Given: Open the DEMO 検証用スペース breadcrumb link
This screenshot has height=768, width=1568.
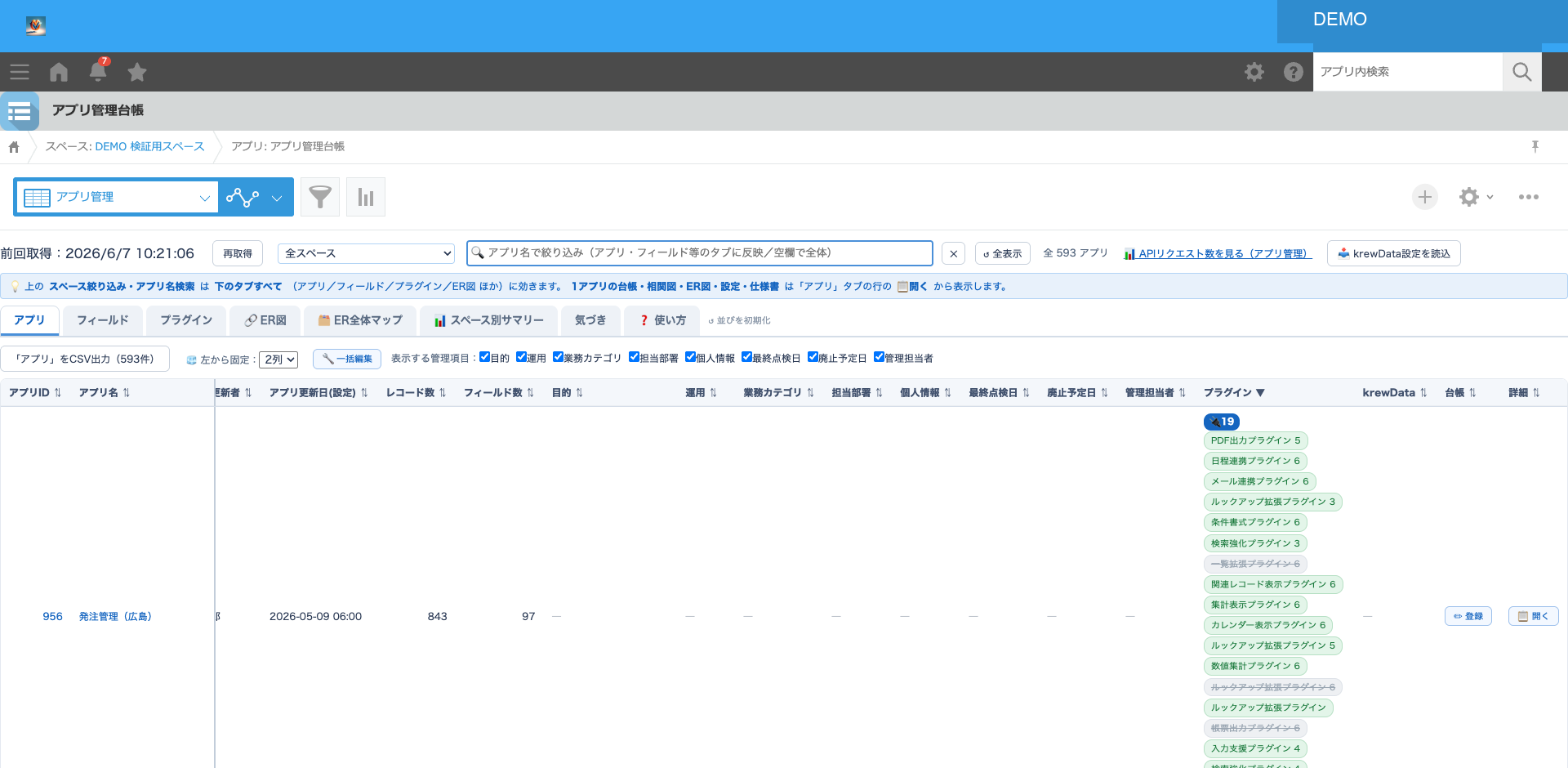Looking at the screenshot, I should 149,146.
